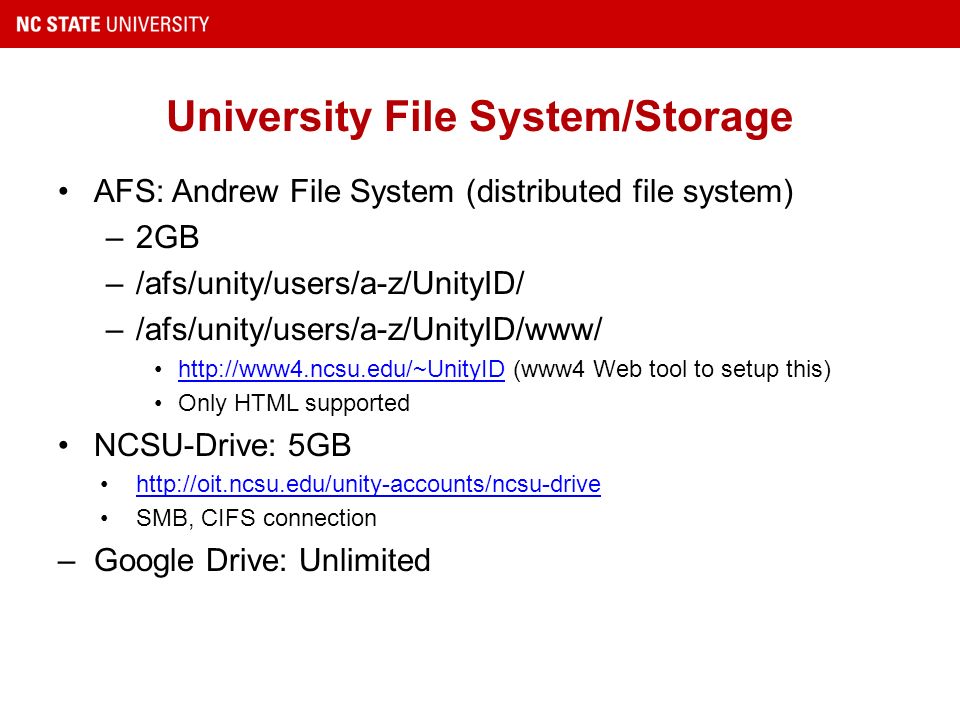Click the /afs/unity/users/a-z/UnityID/www/ path text
Image resolution: width=960 pixels, height=720 pixels.
(x=369, y=329)
